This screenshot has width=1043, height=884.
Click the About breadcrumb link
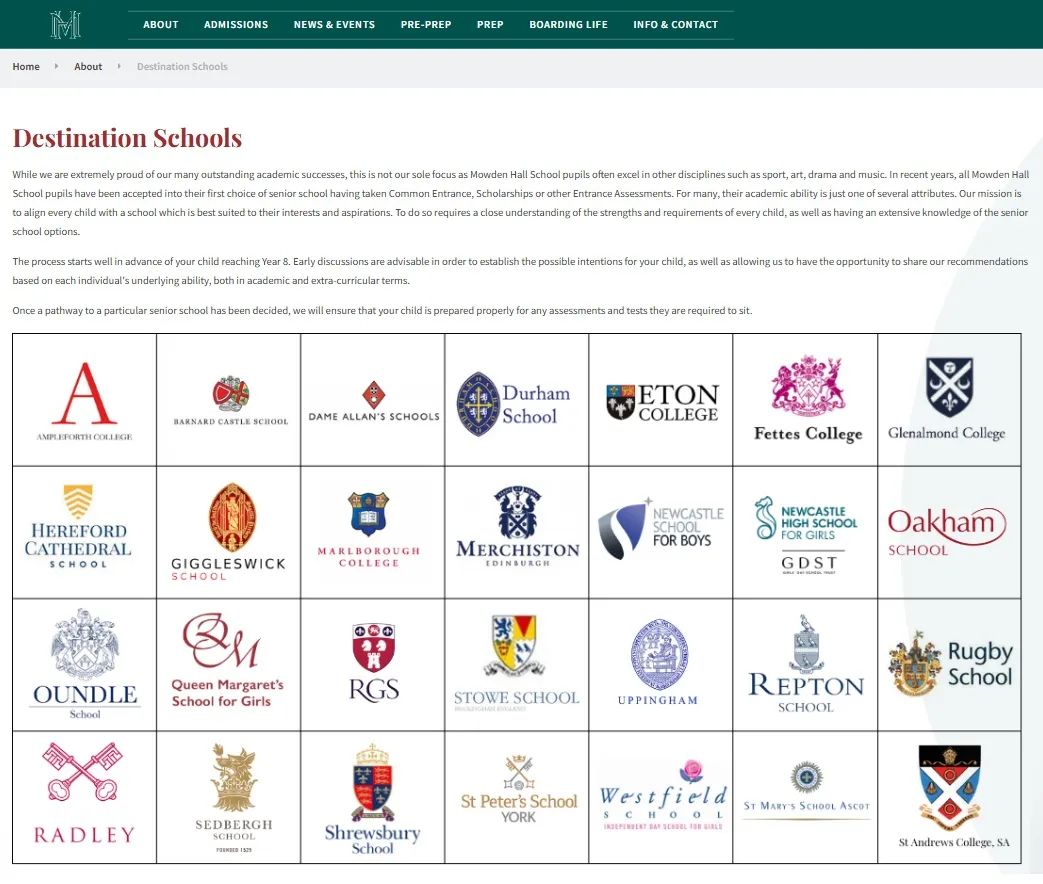tap(88, 67)
